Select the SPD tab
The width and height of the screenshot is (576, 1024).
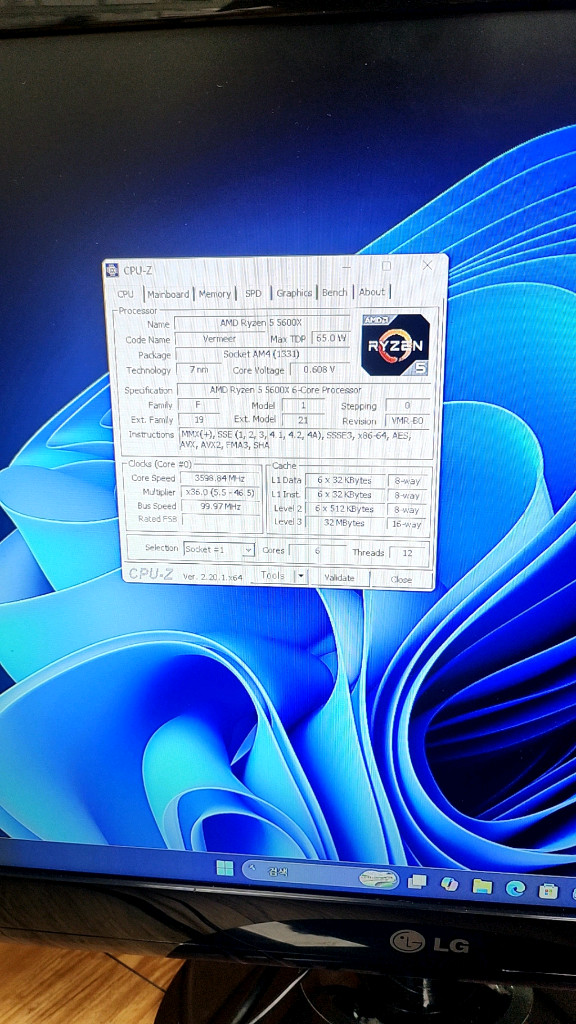tap(253, 293)
